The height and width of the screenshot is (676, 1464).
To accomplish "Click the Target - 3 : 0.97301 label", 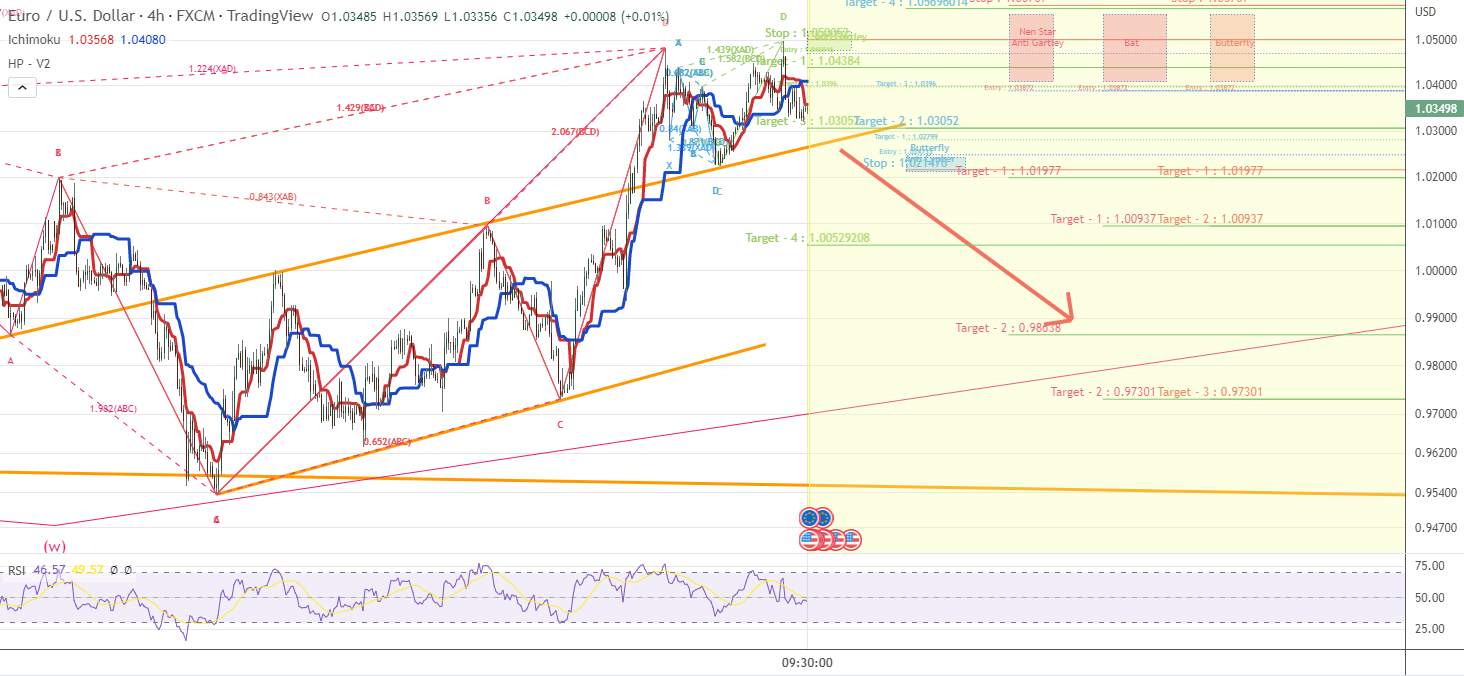I will click(1210, 392).
